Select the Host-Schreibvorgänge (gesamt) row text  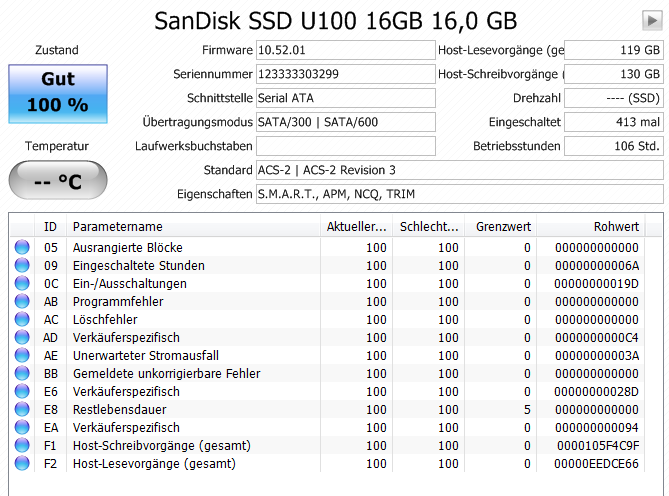162,445
